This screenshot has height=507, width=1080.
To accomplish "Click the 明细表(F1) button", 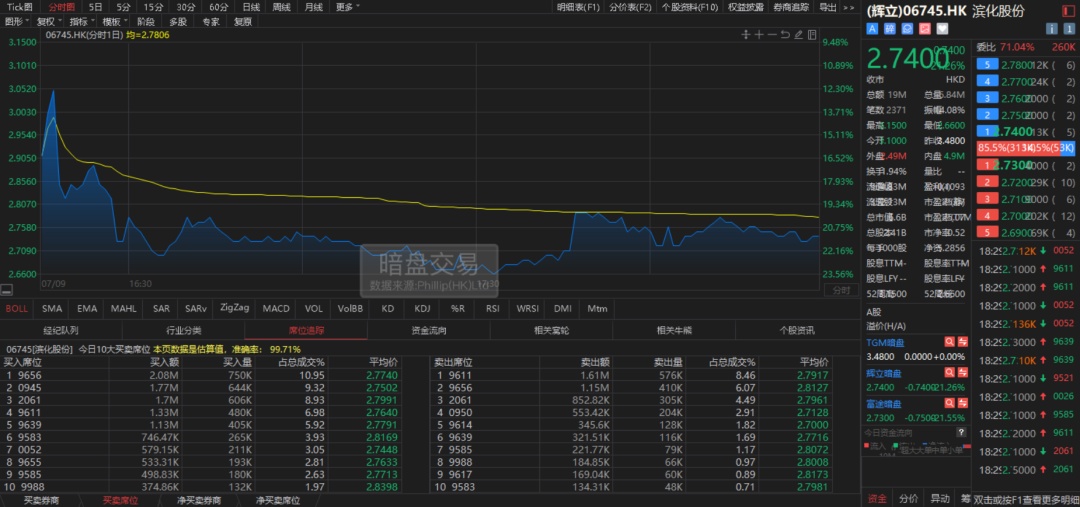I will coord(579,7).
